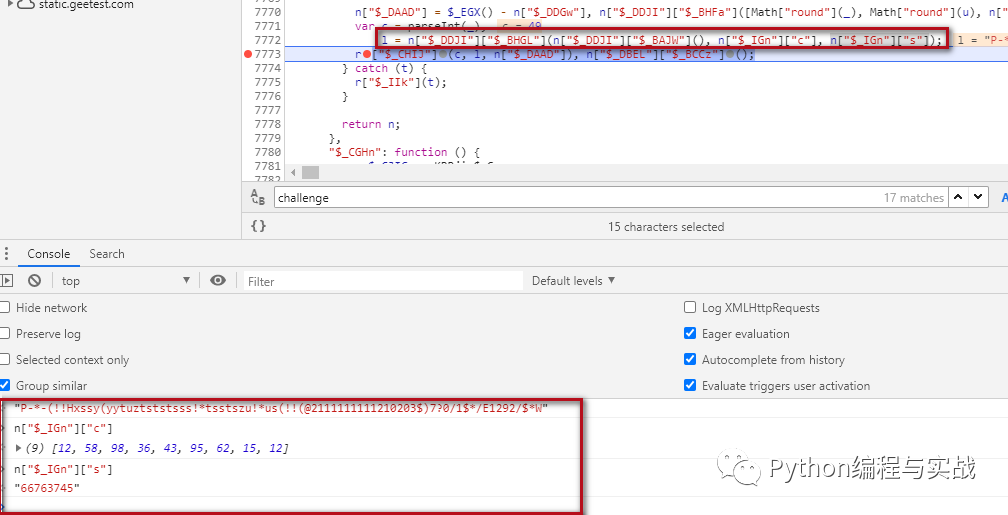The width and height of the screenshot is (1008, 515).
Task: Click line number 7770 gutter
Action: click(267, 12)
